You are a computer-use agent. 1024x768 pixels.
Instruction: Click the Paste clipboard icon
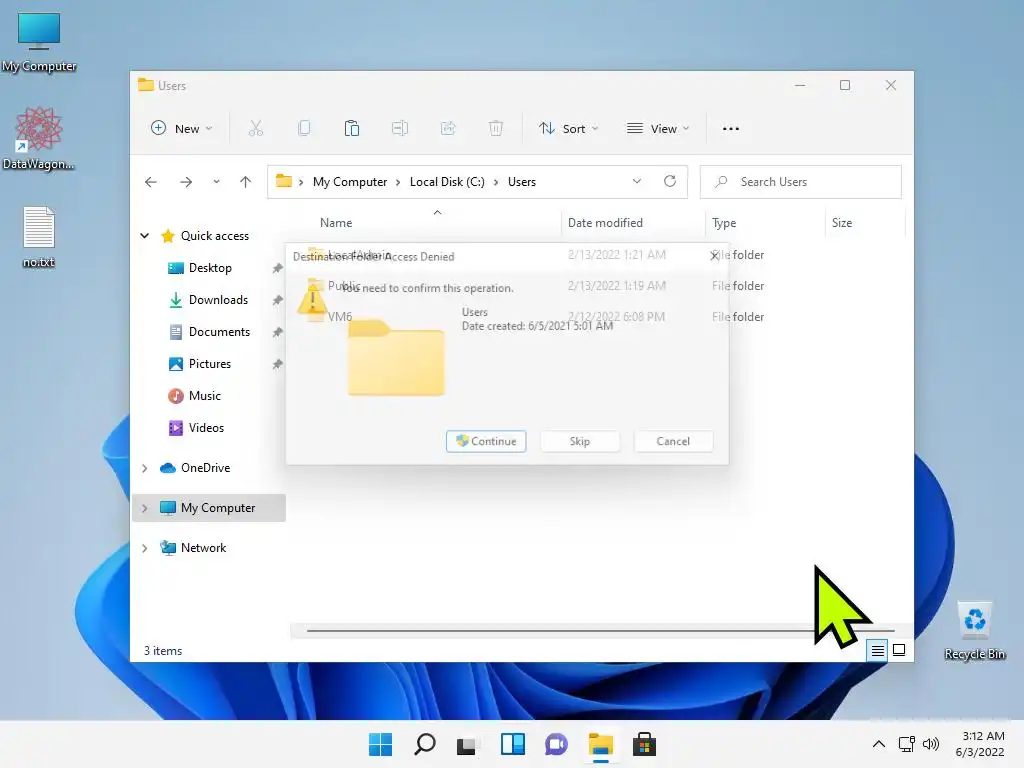click(x=351, y=129)
